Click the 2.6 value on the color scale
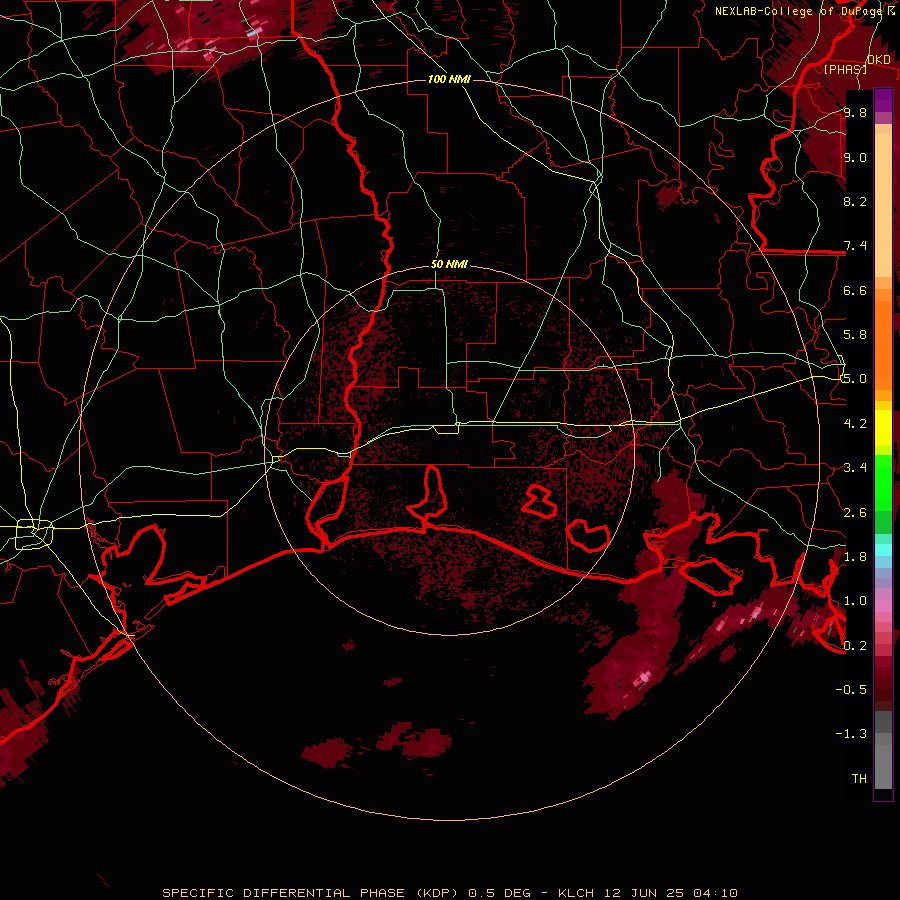The width and height of the screenshot is (900, 900). pyautogui.click(x=855, y=512)
